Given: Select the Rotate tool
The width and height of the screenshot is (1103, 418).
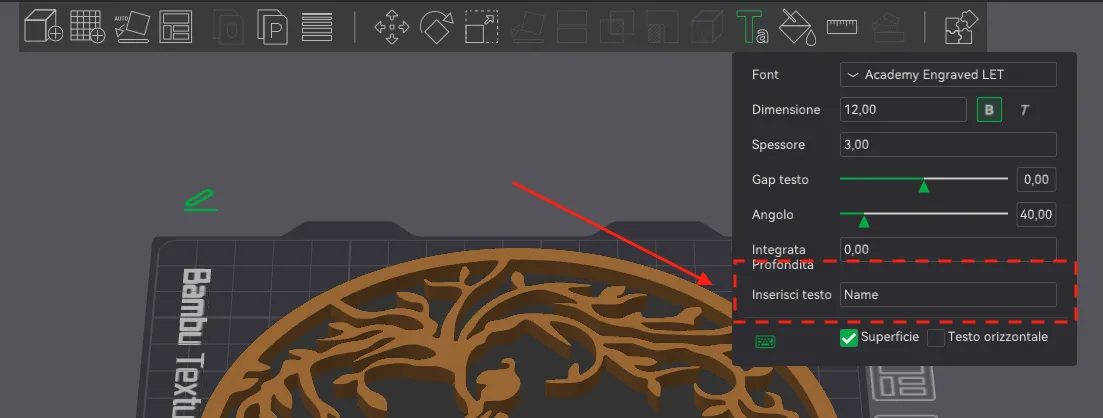Looking at the screenshot, I should (x=437, y=27).
